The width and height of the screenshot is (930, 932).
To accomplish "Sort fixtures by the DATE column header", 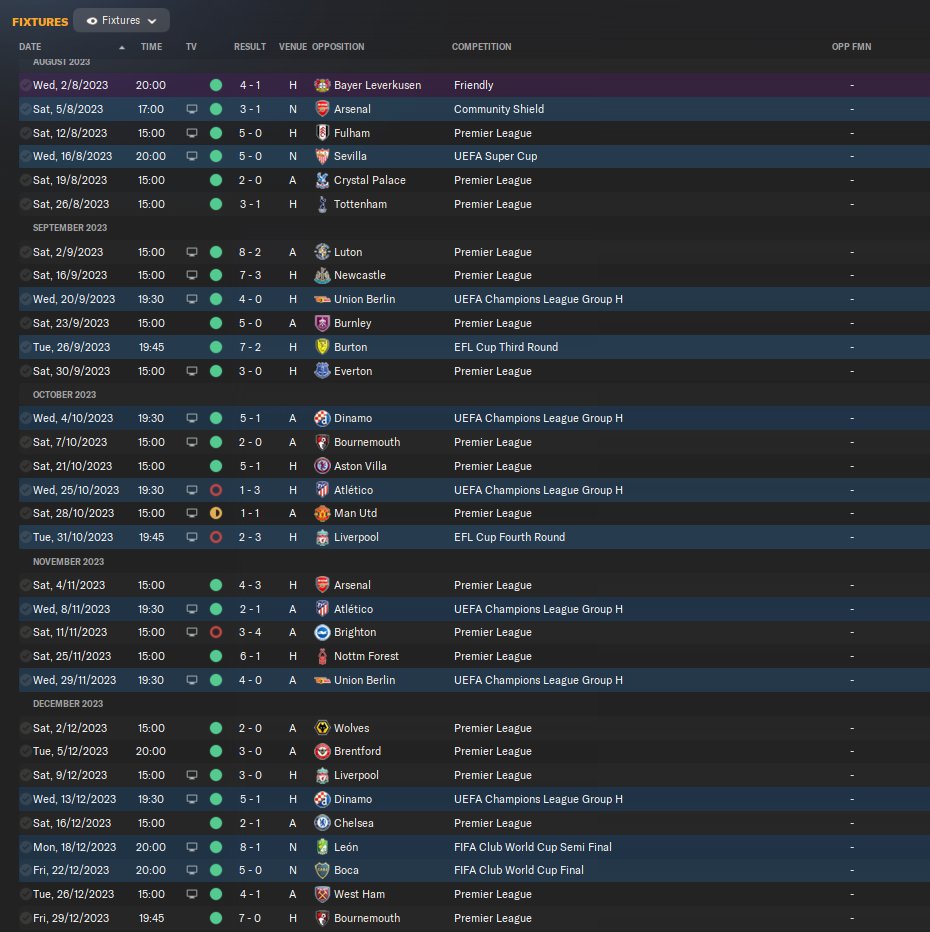I will point(30,46).
